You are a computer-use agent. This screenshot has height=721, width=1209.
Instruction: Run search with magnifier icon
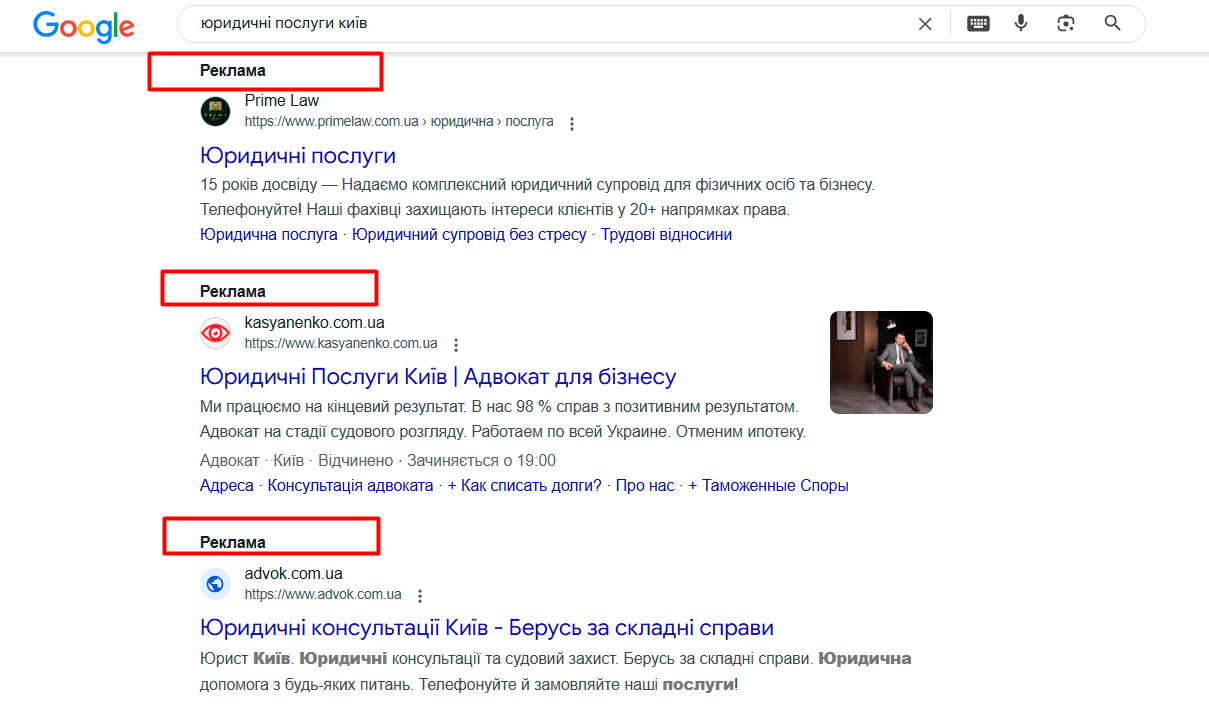point(1112,23)
